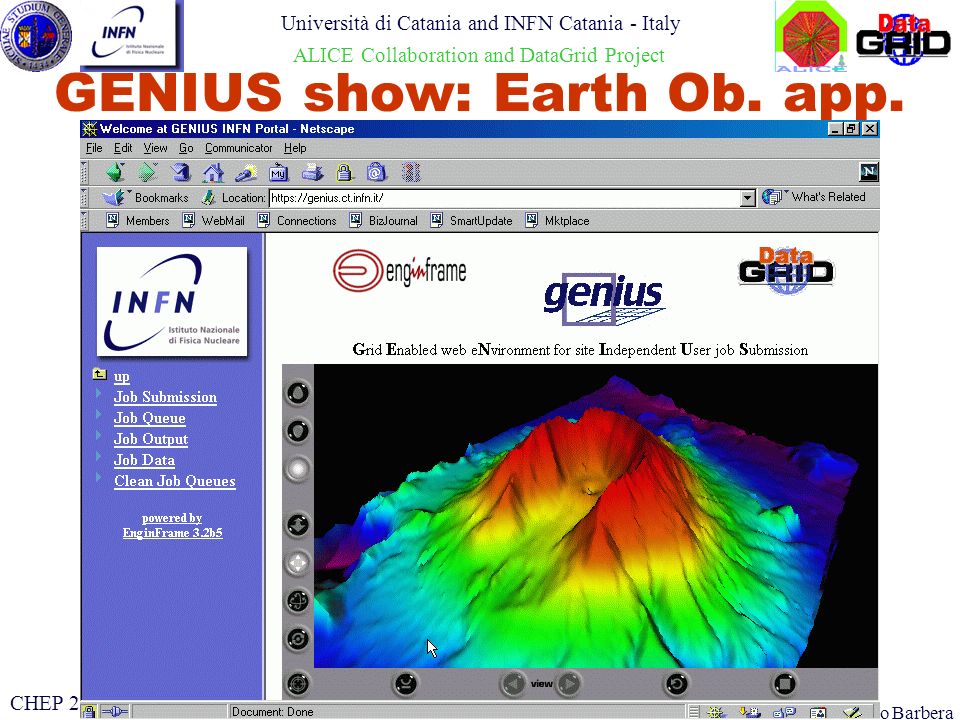Go to Home using the house icon

click(x=213, y=173)
